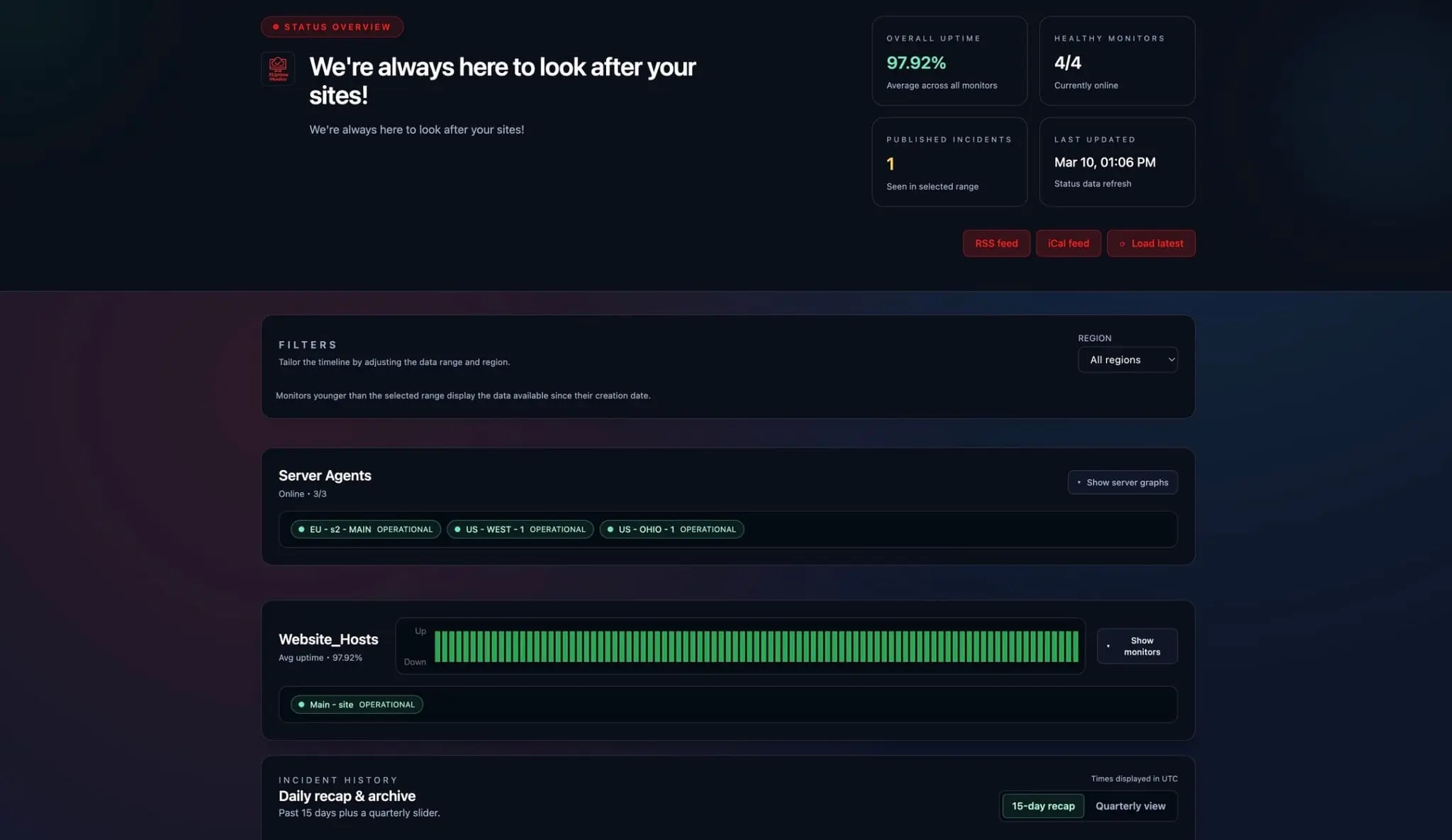Switch to the 15-day recap tab
This screenshot has height=840, width=1452.
click(1043, 806)
